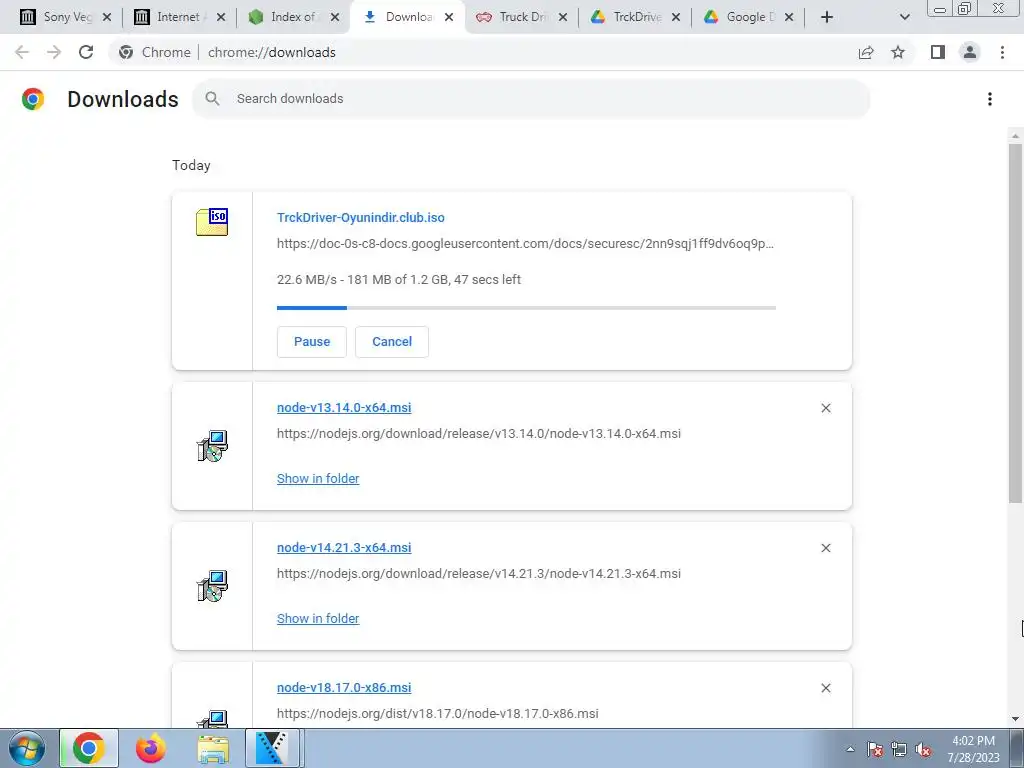
Task: Click the nodejs.org v14.21.3 source URL
Action: point(479,573)
